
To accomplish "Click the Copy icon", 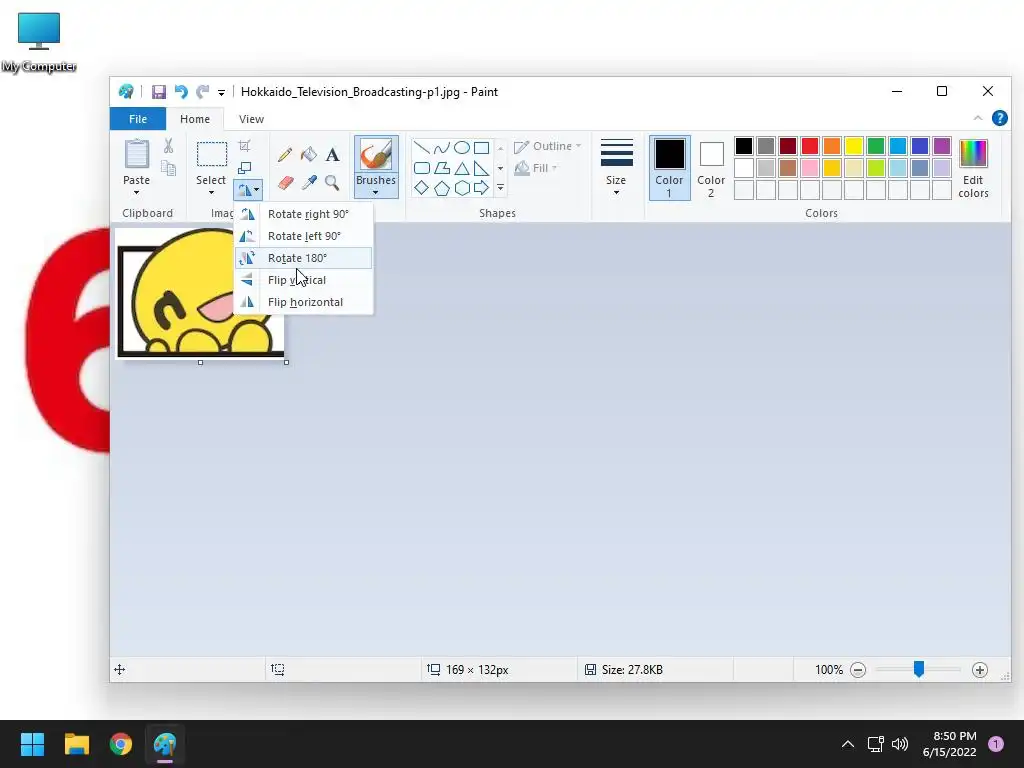I will [x=168, y=168].
